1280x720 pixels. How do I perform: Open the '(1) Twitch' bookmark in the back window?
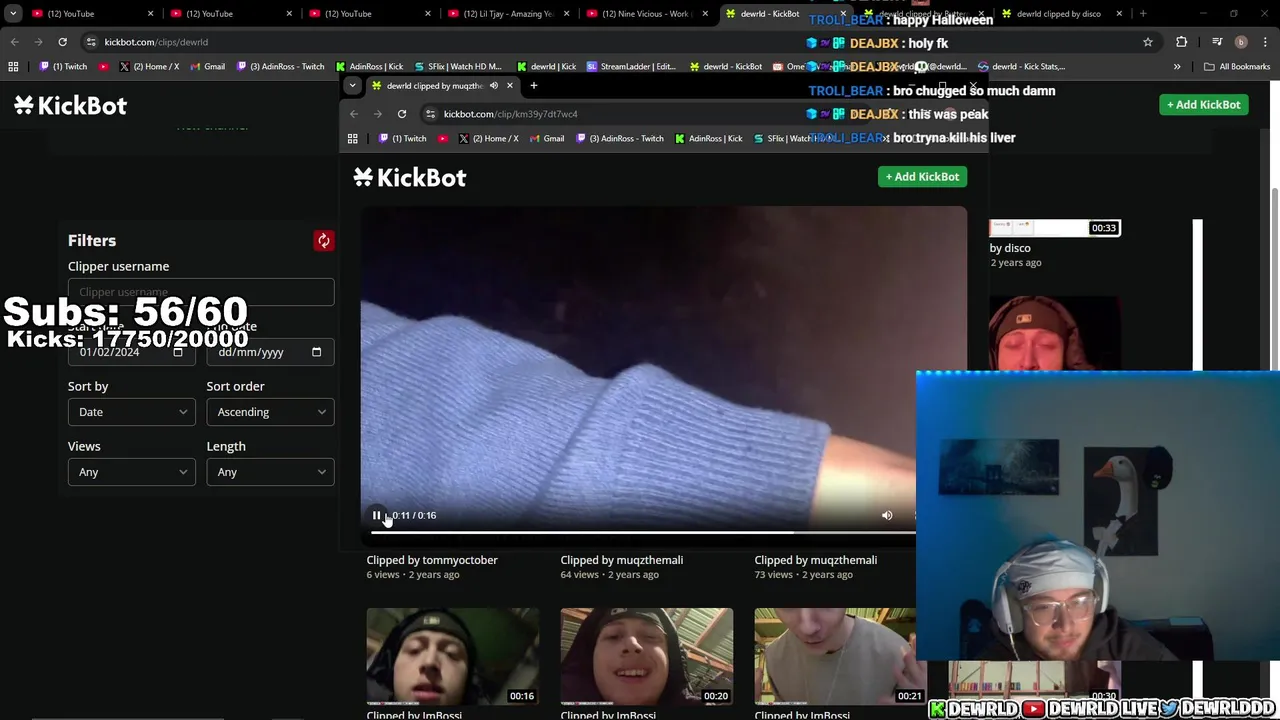tap(63, 67)
